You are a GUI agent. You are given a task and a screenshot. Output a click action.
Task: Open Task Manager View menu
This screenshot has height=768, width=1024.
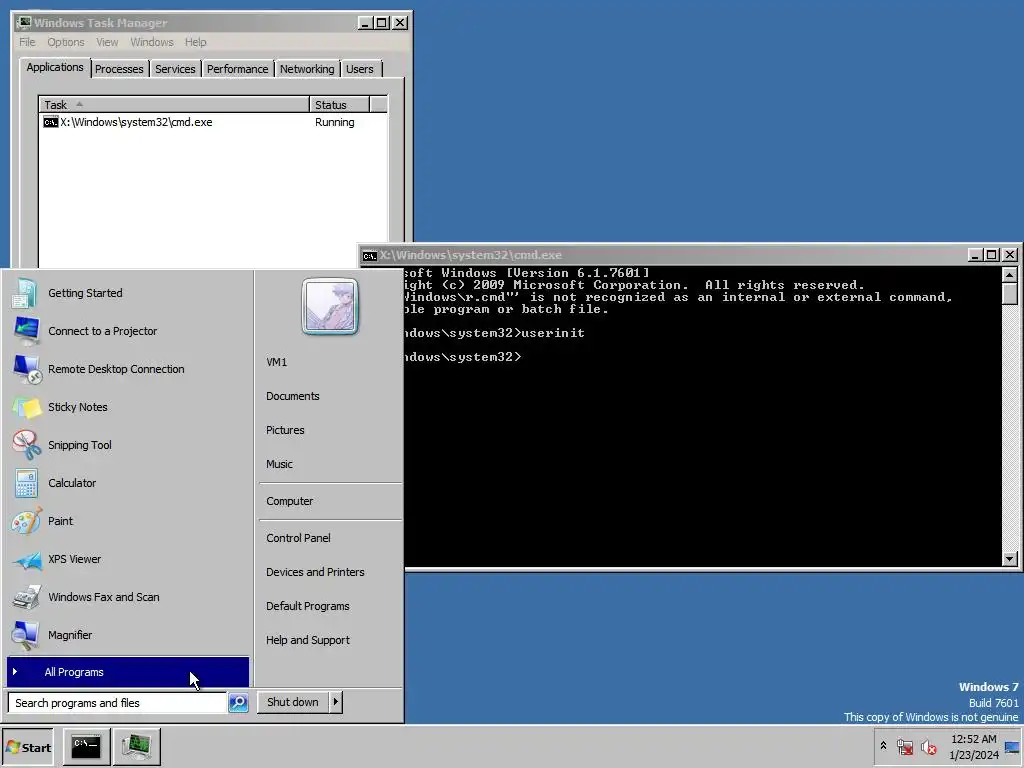pos(107,42)
